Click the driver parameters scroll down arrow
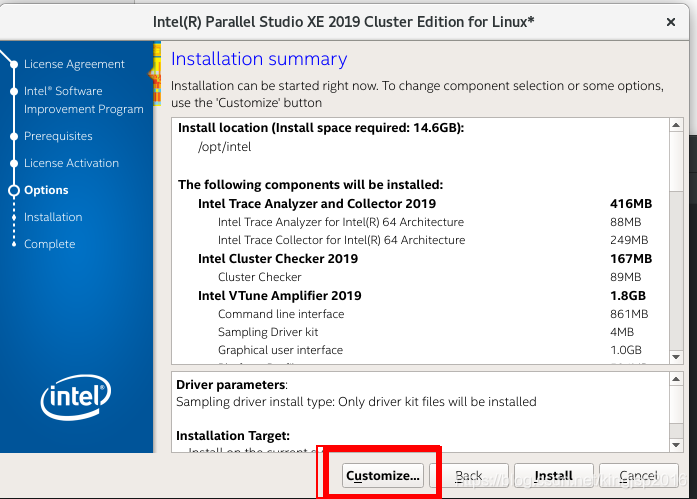Image resolution: width=697 pixels, height=499 pixels. (x=676, y=445)
